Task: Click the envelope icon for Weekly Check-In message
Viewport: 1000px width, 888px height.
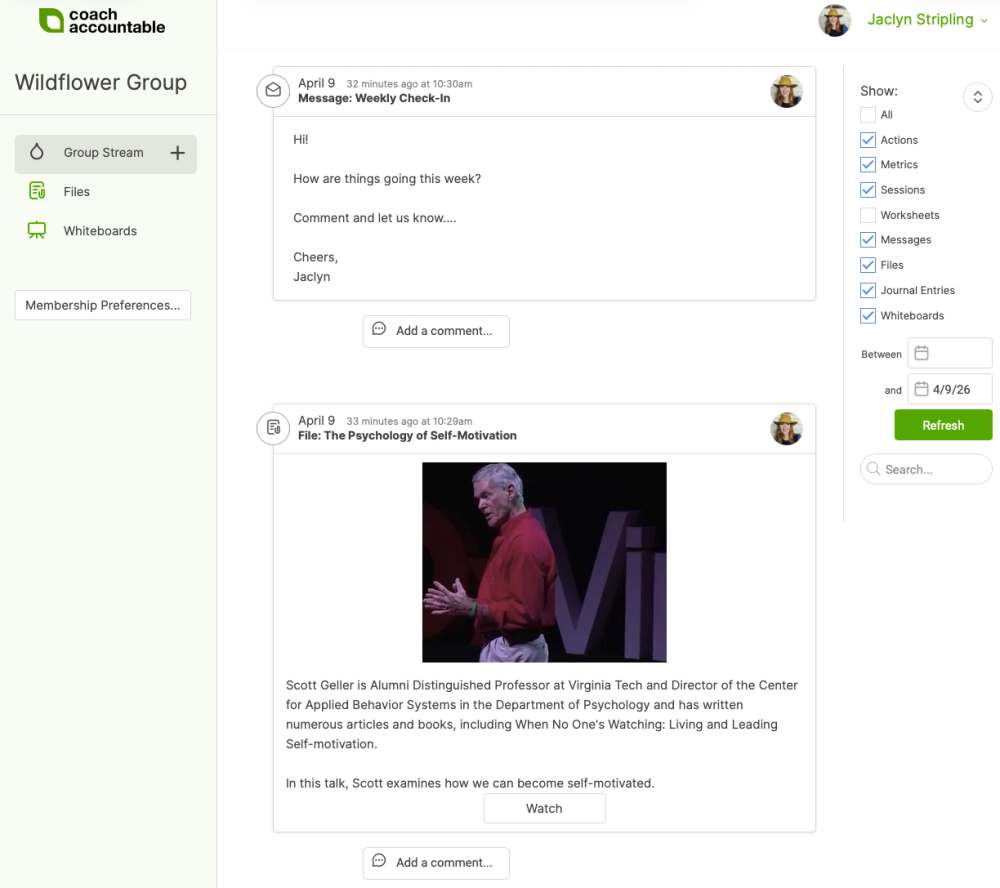Action: (273, 91)
